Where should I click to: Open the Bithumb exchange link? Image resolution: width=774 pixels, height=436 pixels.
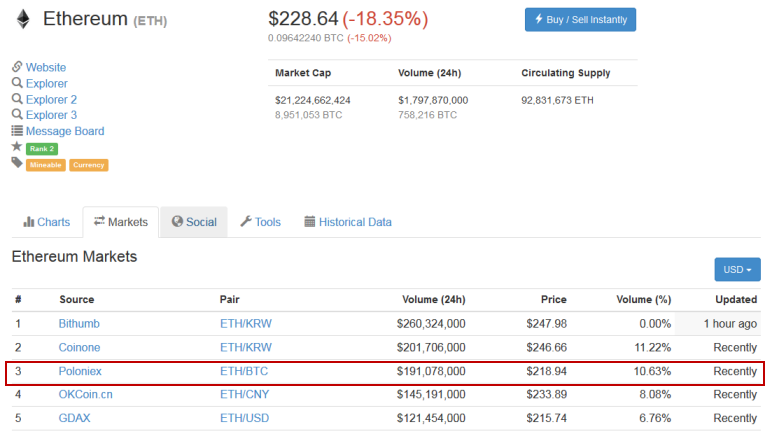[x=79, y=324]
